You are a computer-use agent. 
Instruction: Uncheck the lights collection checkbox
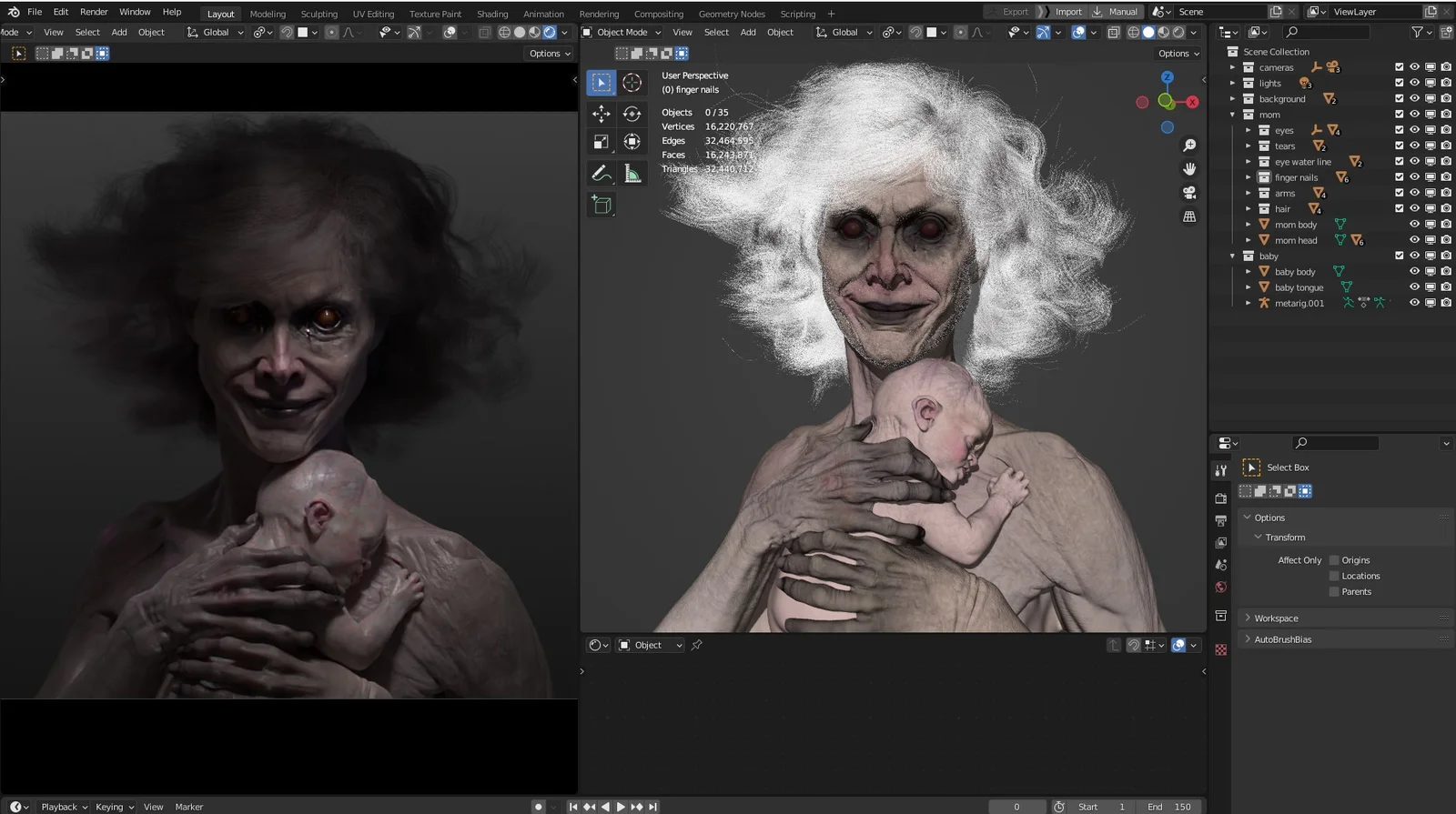click(1400, 83)
